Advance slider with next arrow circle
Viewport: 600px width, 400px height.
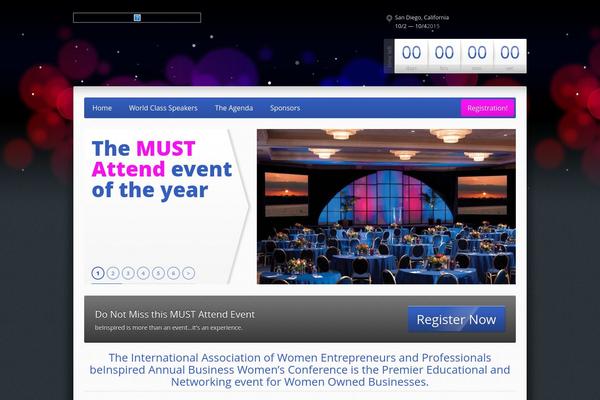point(189,273)
